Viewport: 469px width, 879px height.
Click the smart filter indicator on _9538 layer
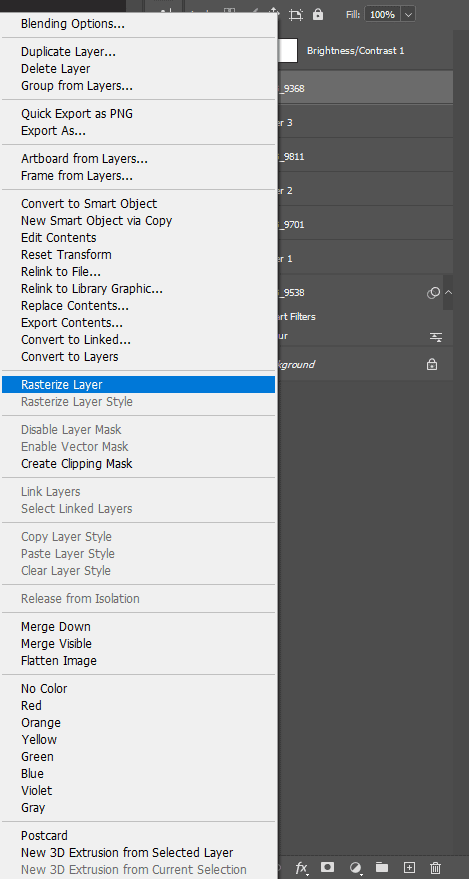pos(433,293)
